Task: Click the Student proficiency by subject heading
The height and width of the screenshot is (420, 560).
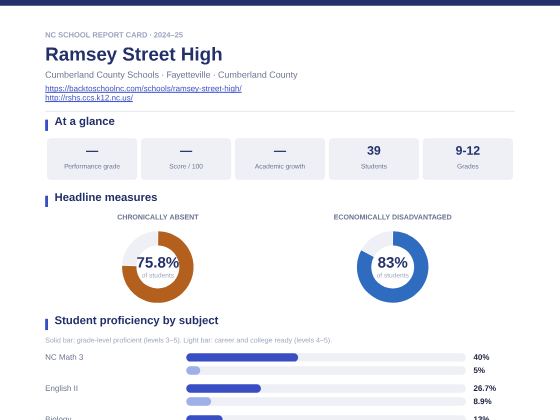Action: click(x=136, y=320)
